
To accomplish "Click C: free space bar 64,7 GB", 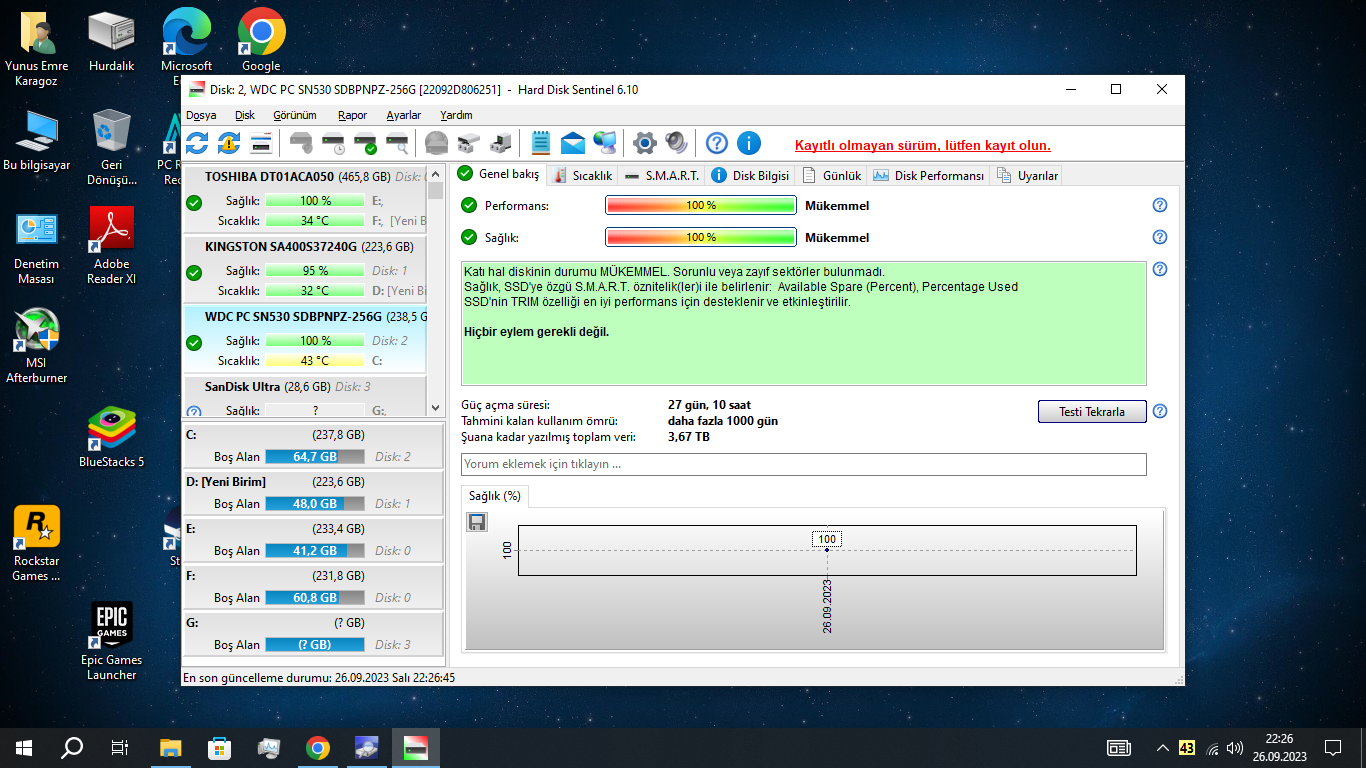I will click(x=315, y=456).
